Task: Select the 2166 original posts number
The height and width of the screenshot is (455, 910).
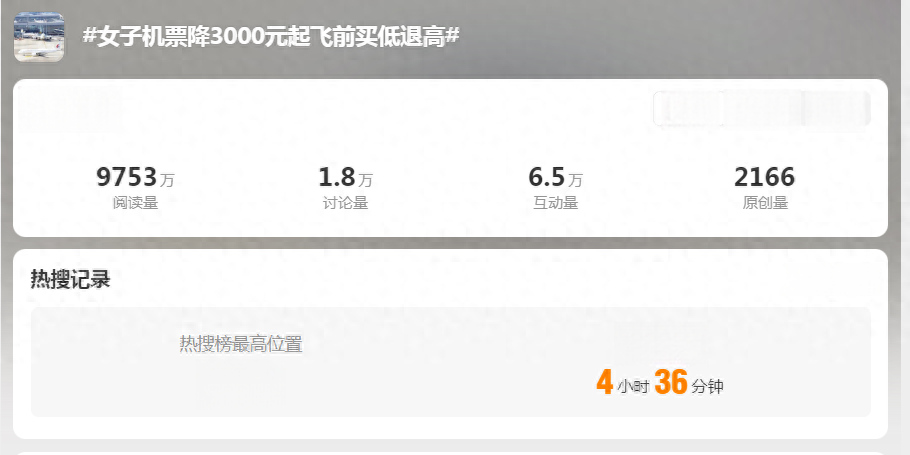Action: [764, 177]
